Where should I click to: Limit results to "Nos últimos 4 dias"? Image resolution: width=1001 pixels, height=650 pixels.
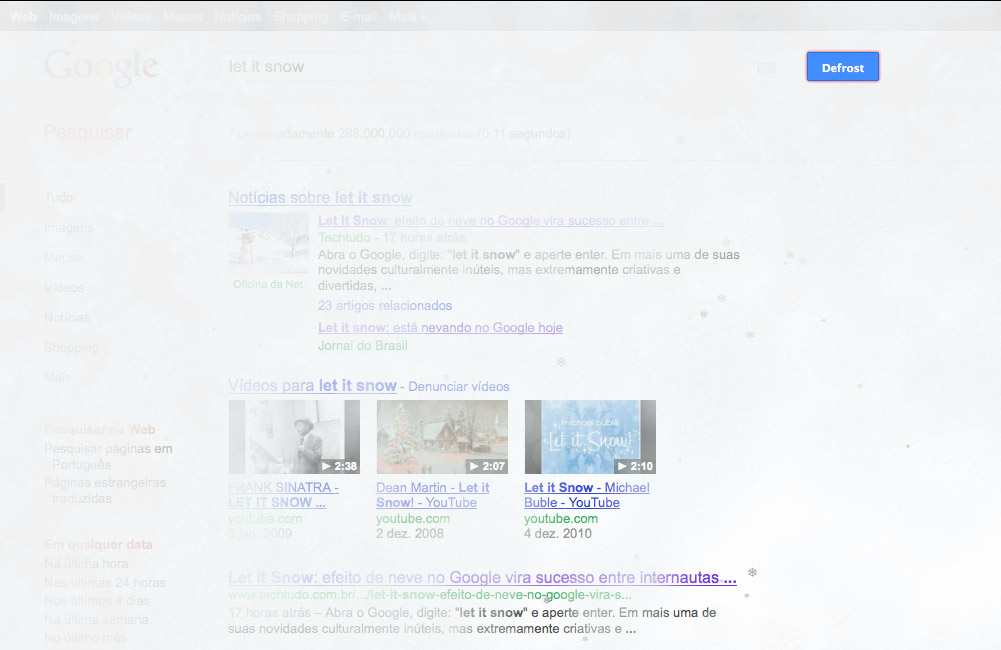tap(97, 601)
